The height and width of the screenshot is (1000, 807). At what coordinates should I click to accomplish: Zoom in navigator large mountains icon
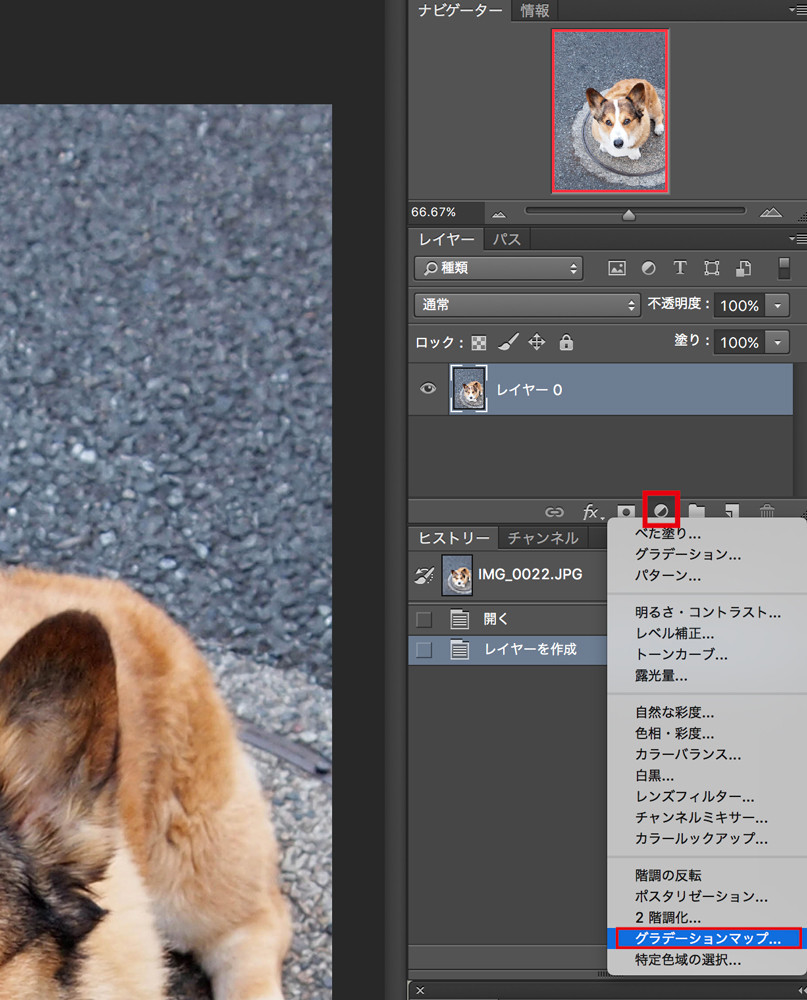click(x=771, y=212)
